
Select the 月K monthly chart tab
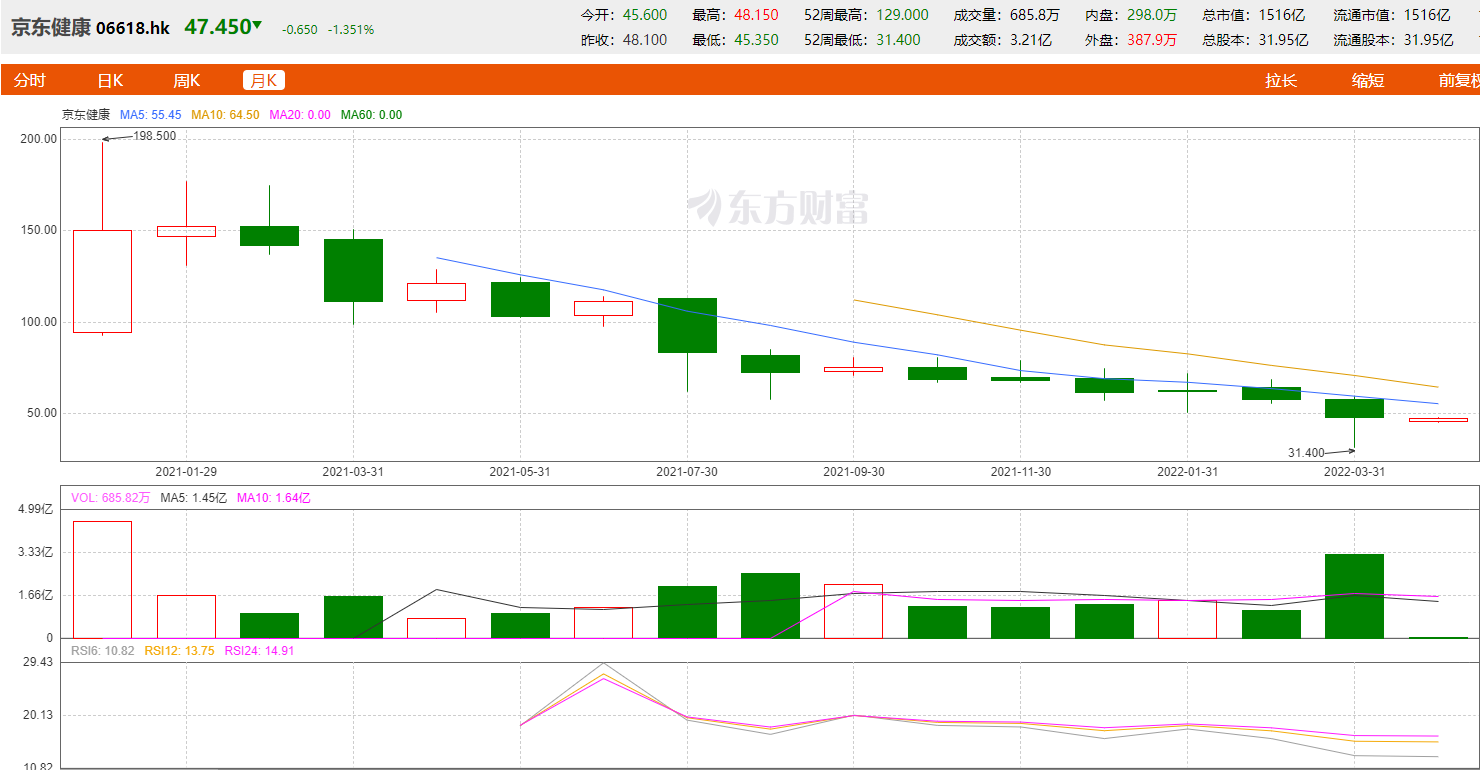264,81
